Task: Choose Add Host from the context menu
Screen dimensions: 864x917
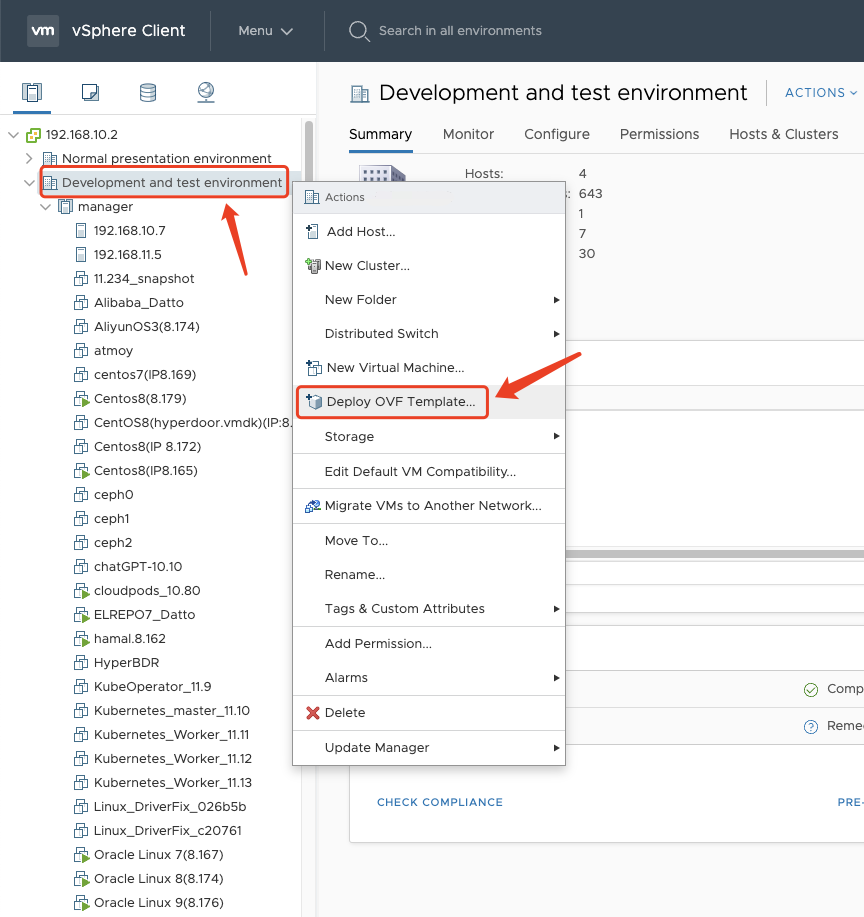Action: click(x=429, y=232)
